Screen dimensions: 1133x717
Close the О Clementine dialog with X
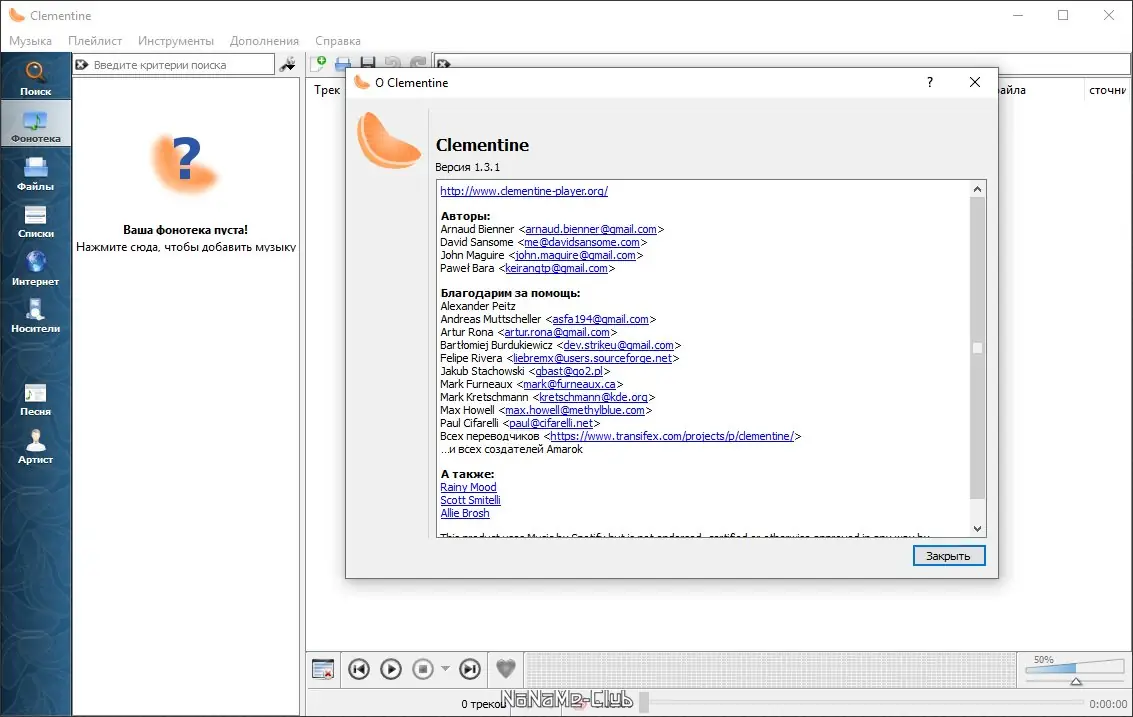975,82
